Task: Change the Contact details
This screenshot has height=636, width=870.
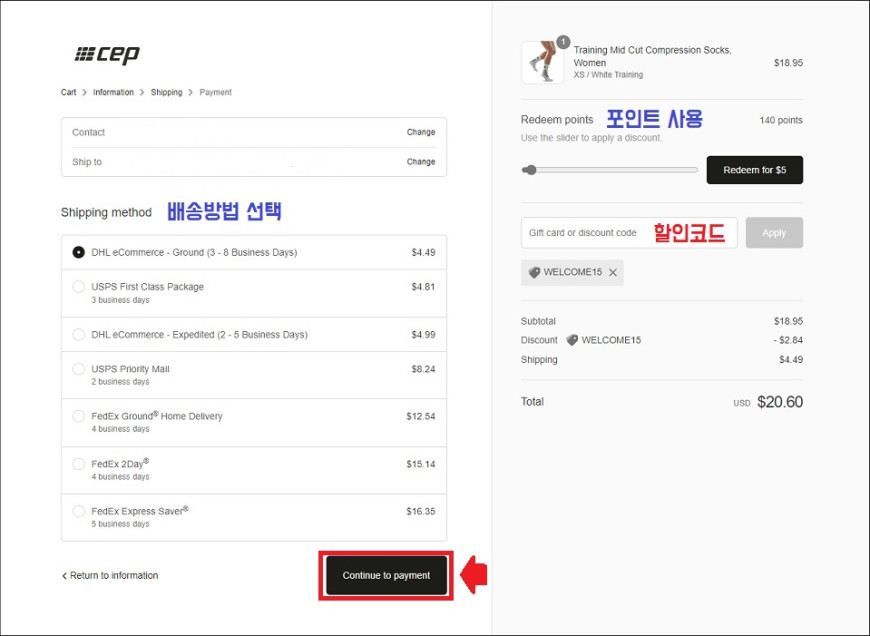Action: coord(421,132)
